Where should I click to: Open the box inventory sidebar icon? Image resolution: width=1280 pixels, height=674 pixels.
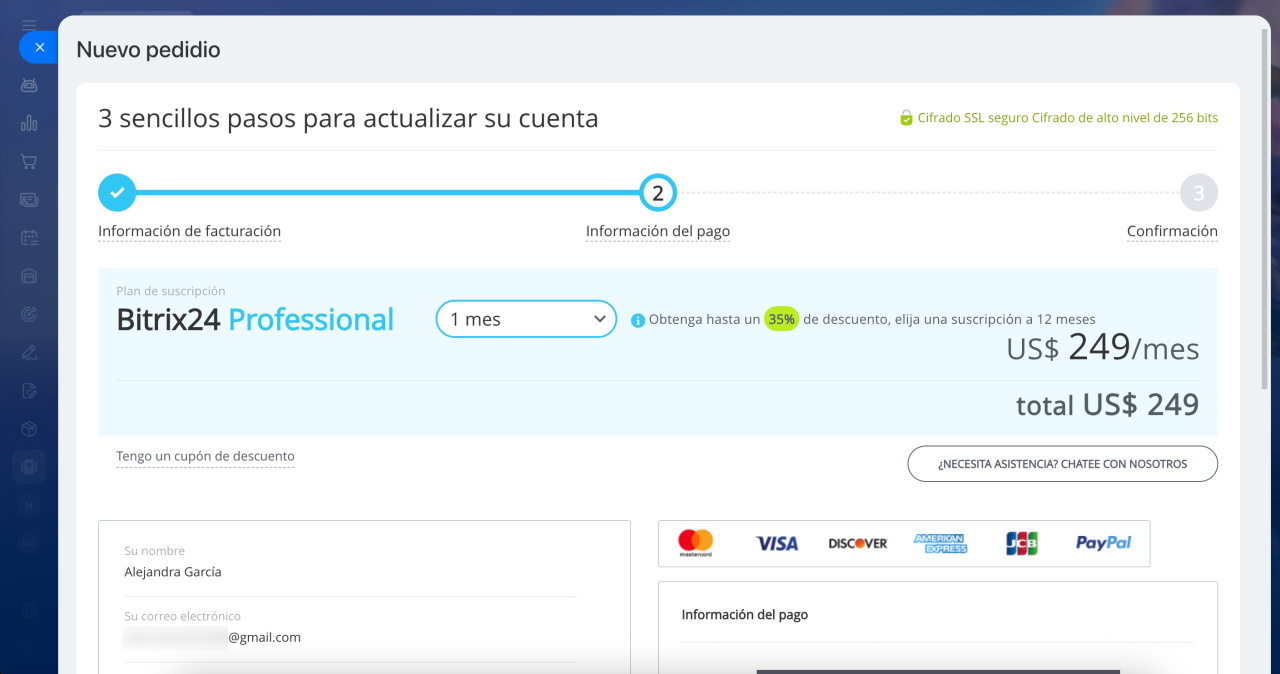point(29,429)
